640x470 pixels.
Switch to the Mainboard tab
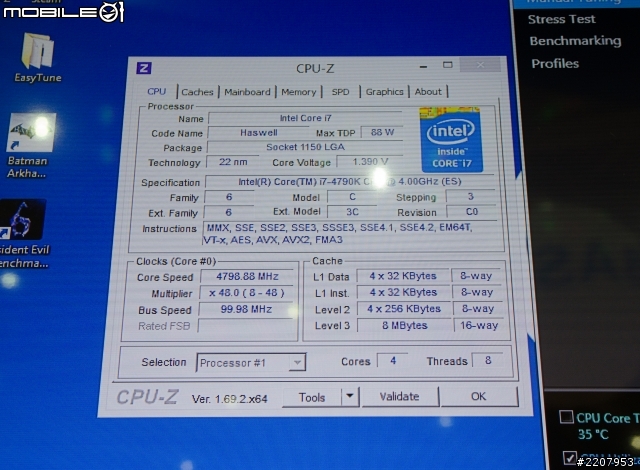pyautogui.click(x=247, y=92)
